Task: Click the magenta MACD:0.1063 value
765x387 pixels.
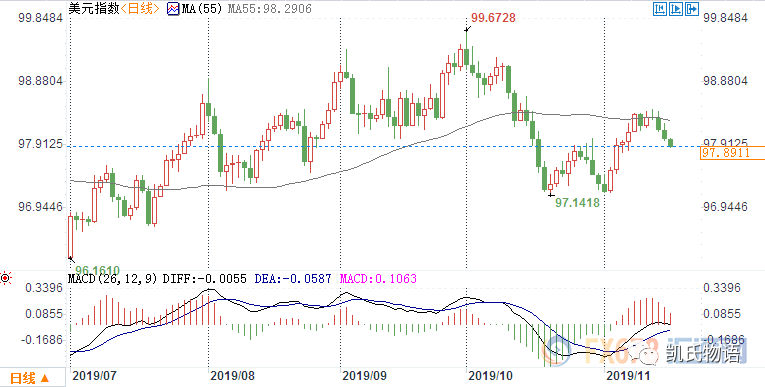Action: click(378, 279)
